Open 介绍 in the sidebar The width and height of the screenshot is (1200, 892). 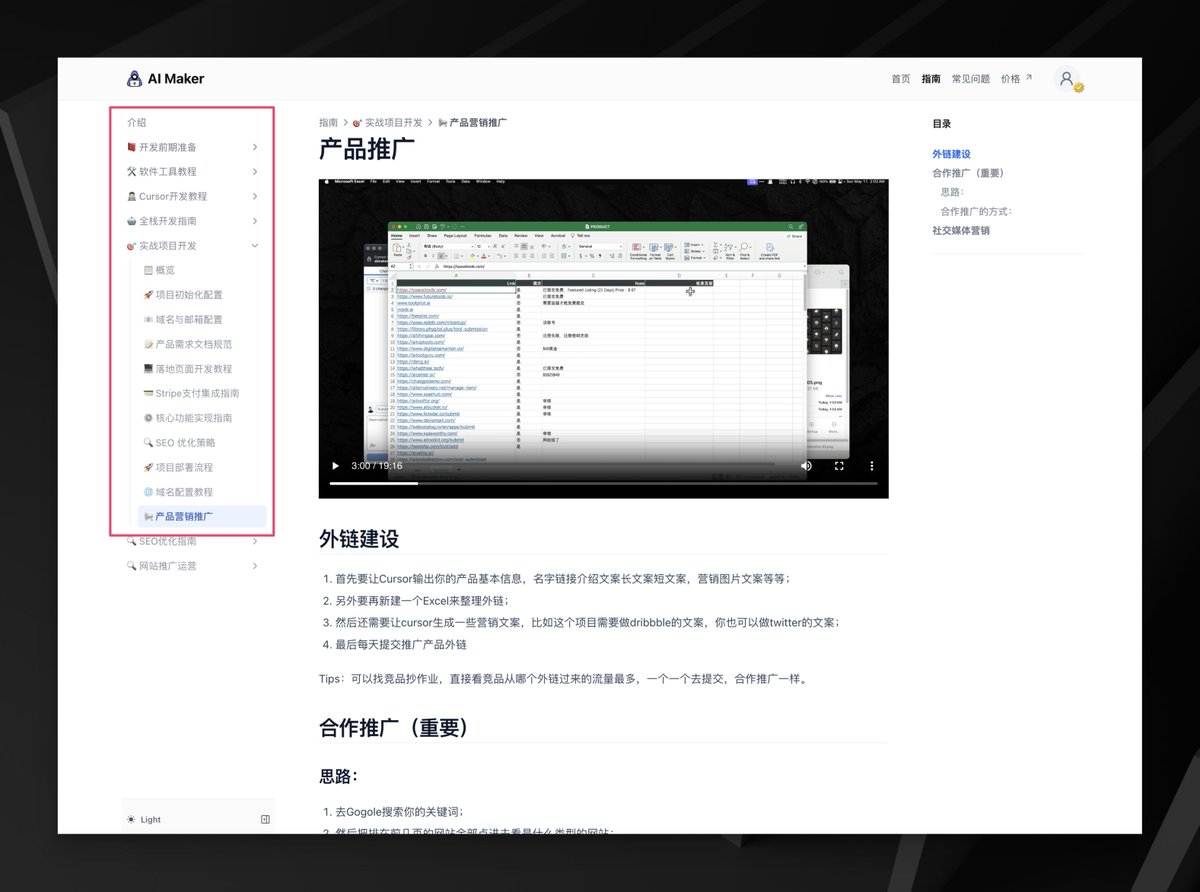[x=136, y=123]
